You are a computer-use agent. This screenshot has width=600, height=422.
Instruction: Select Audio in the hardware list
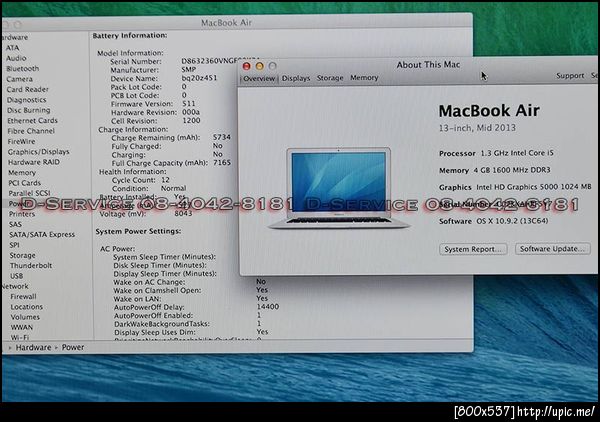tap(16, 58)
